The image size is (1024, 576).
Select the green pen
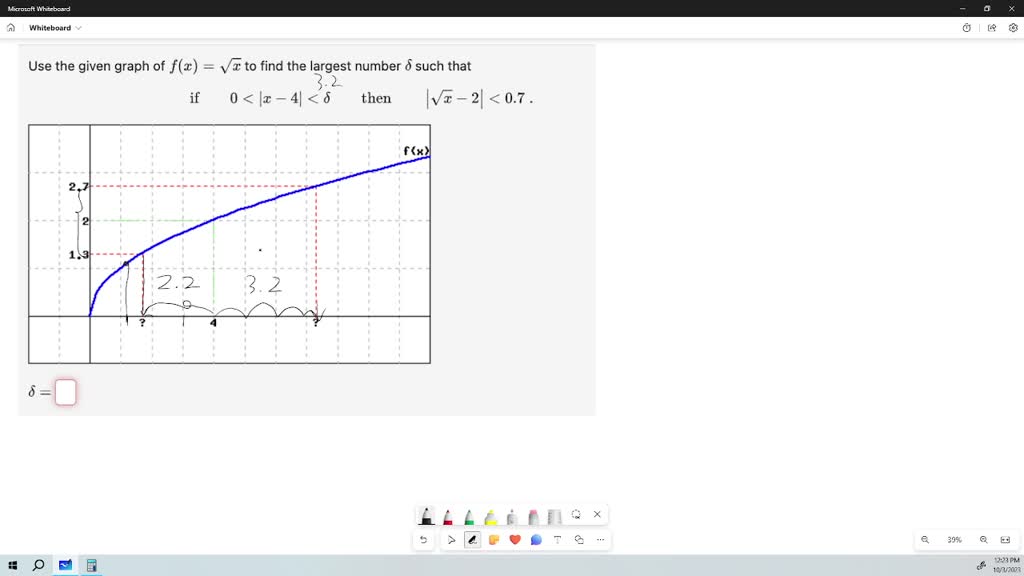point(468,514)
